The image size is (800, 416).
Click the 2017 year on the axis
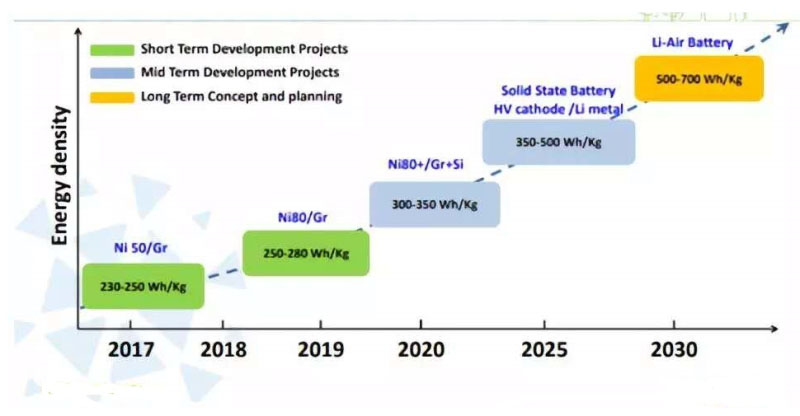click(132, 351)
